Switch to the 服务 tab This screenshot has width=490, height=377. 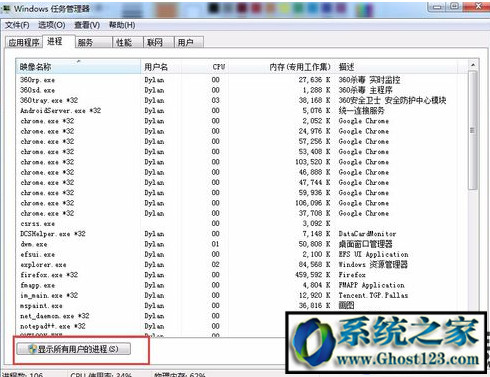93,42
